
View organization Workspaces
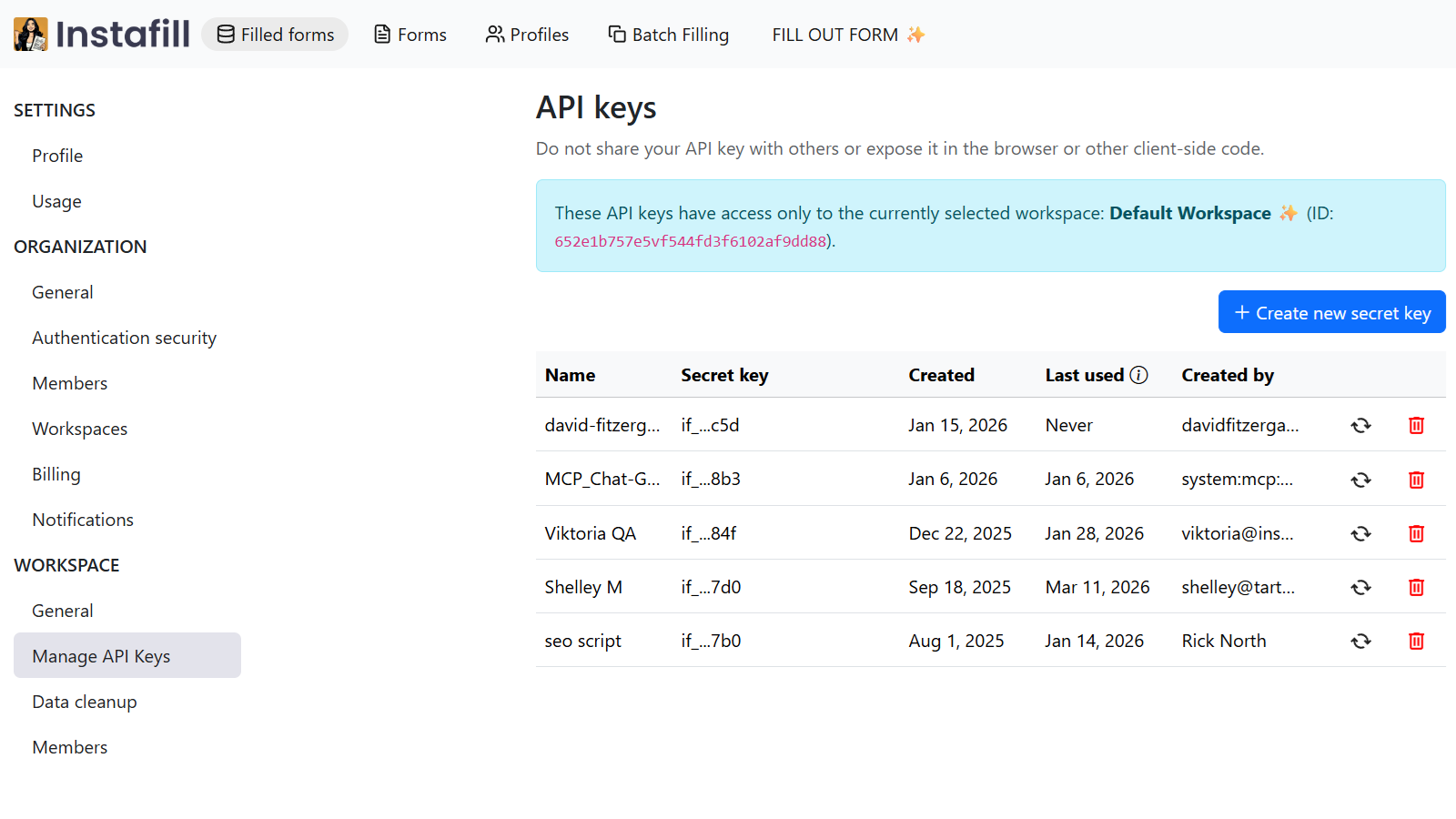(x=79, y=428)
